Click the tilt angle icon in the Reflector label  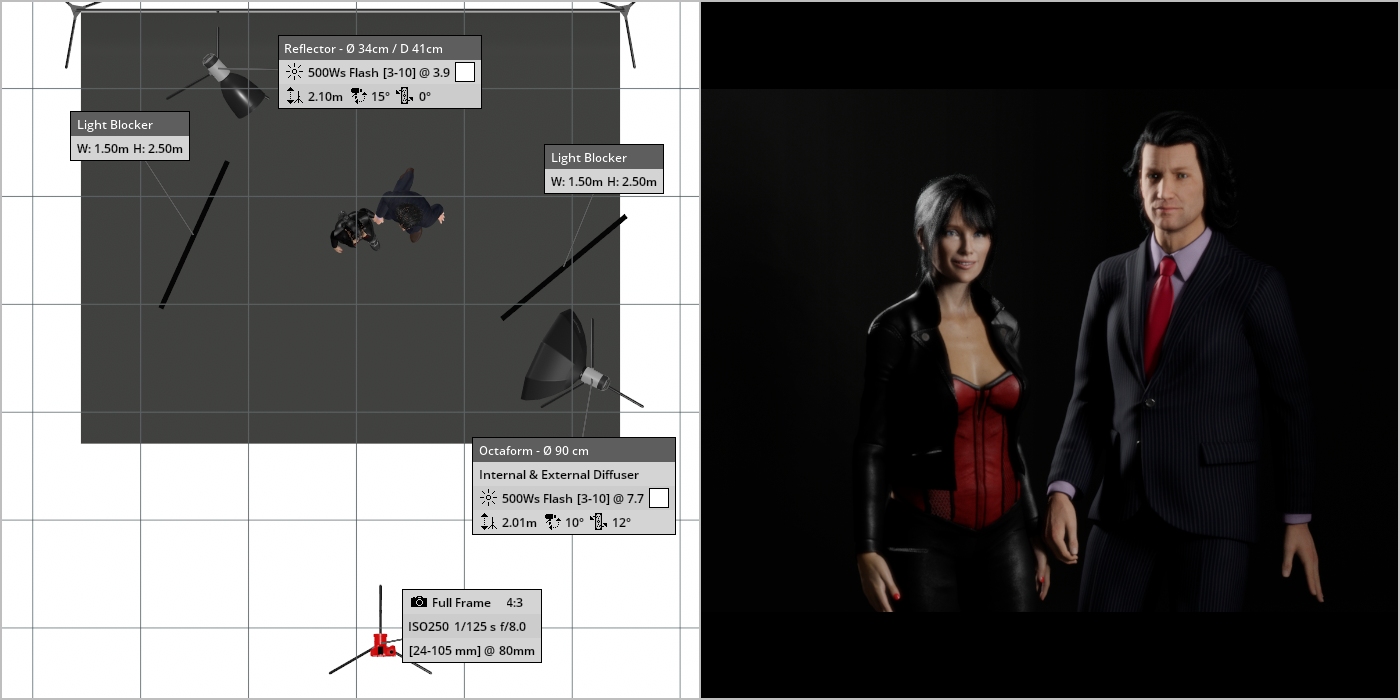coord(359,97)
